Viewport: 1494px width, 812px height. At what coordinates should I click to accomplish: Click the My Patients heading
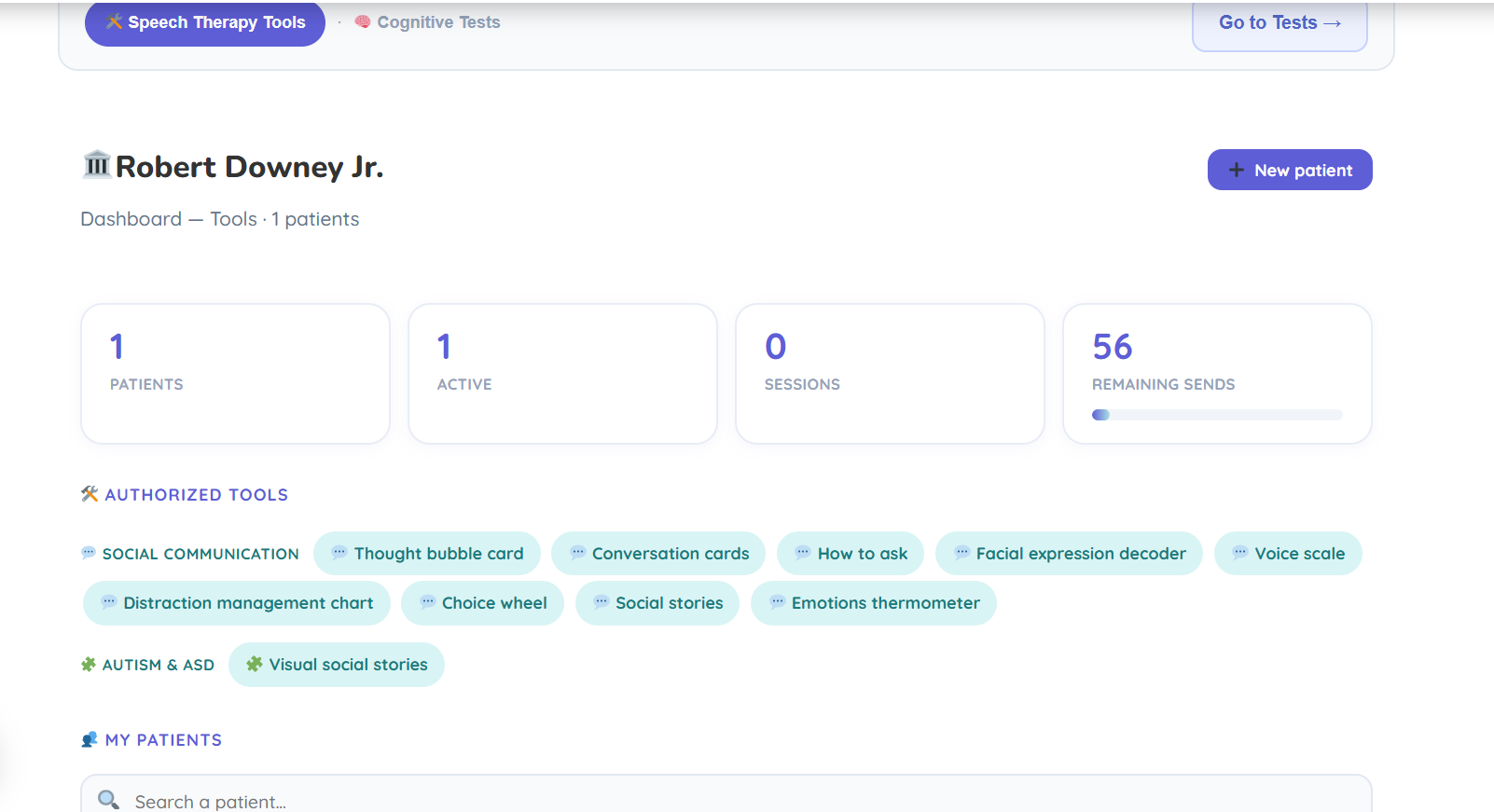click(x=163, y=740)
